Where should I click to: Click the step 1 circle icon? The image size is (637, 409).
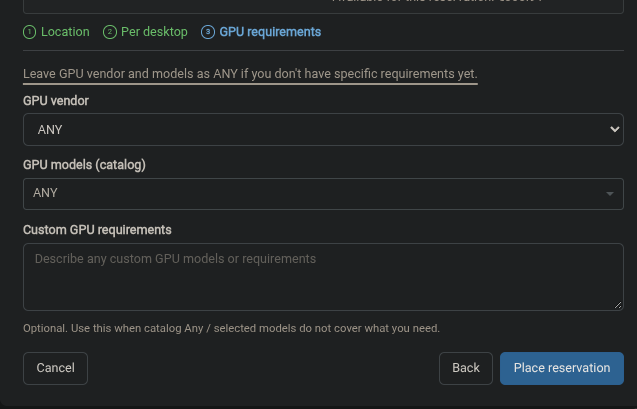click(x=30, y=32)
